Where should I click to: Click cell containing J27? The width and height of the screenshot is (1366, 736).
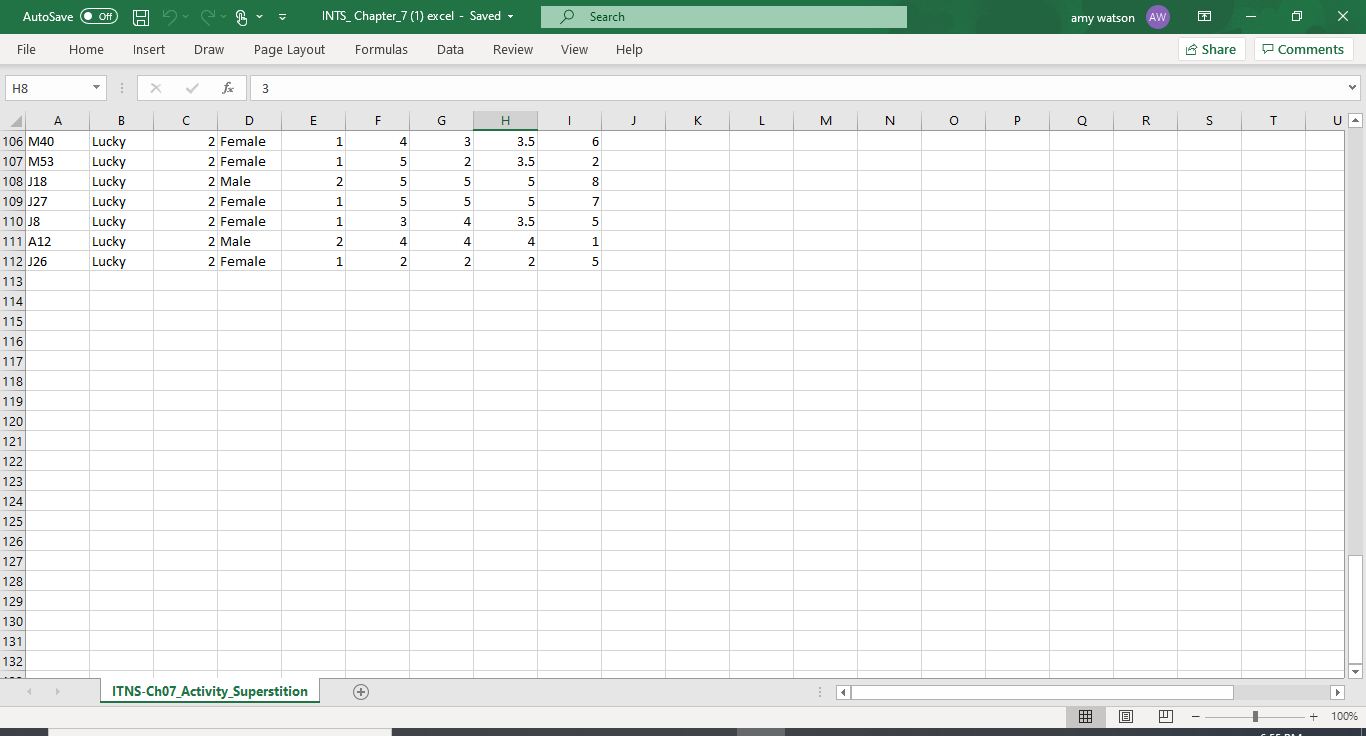(57, 201)
